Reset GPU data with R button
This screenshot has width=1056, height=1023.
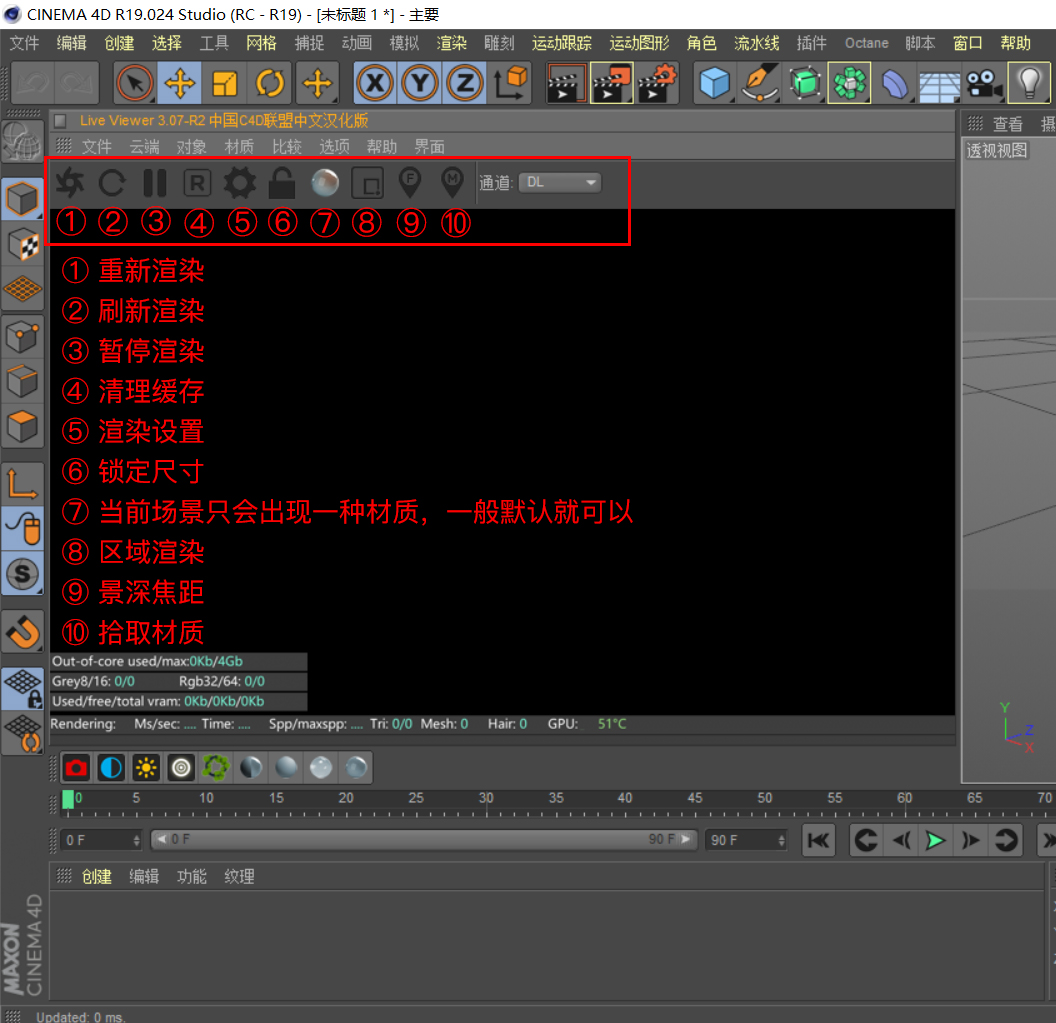tap(197, 183)
